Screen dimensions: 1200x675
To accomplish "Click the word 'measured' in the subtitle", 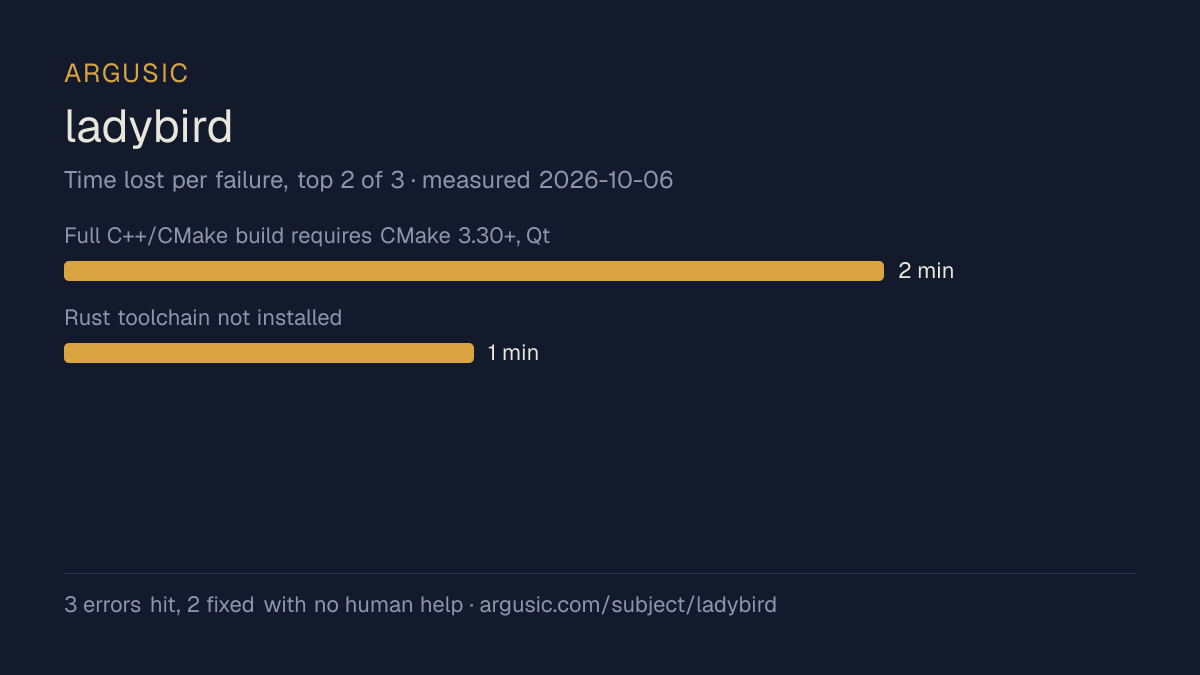I will 476,181.
